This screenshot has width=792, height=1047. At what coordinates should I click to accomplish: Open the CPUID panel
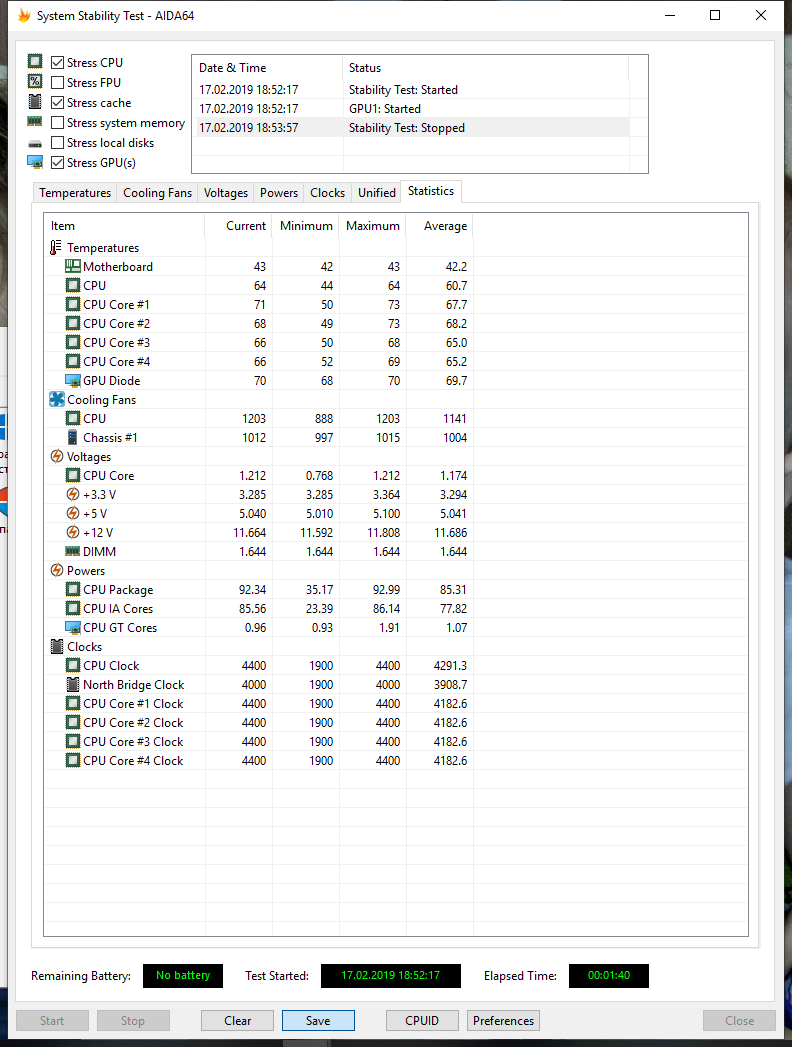coord(422,1021)
